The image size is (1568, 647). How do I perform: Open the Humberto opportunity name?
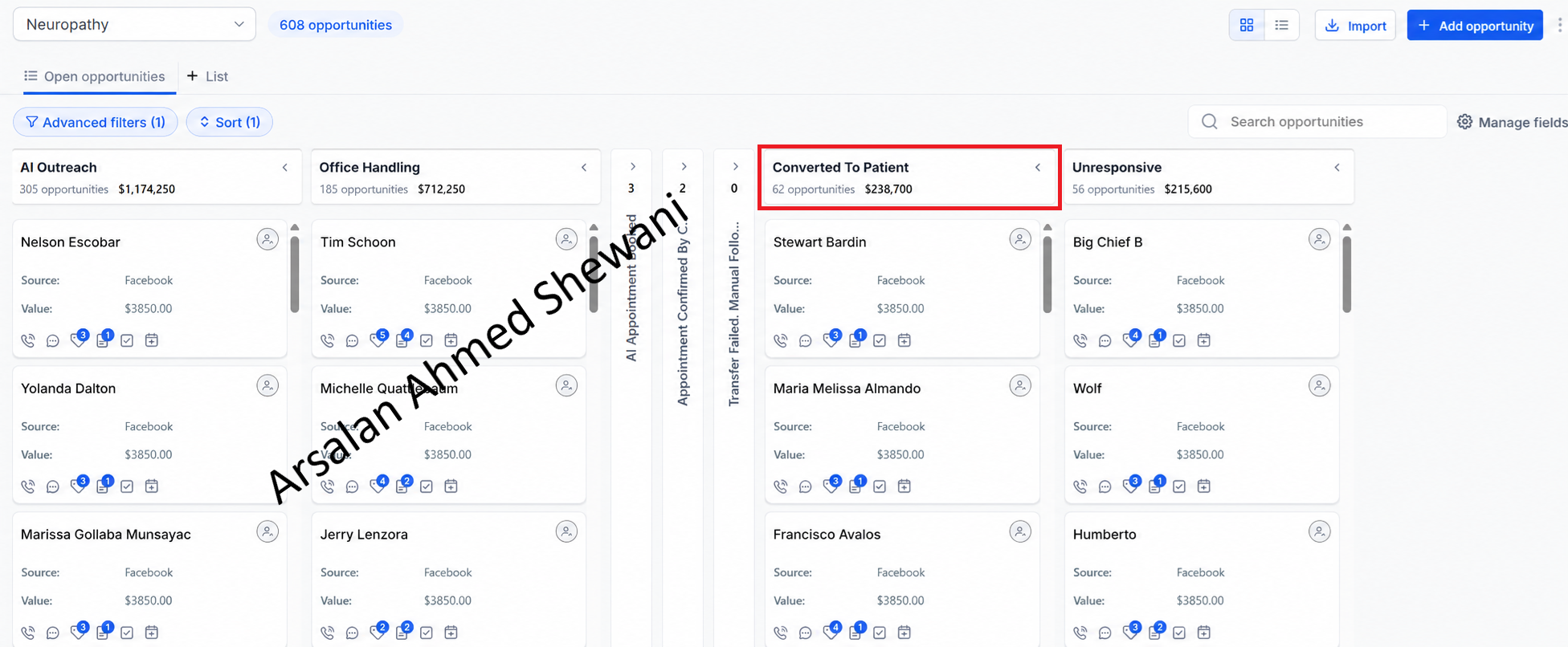tap(1105, 535)
